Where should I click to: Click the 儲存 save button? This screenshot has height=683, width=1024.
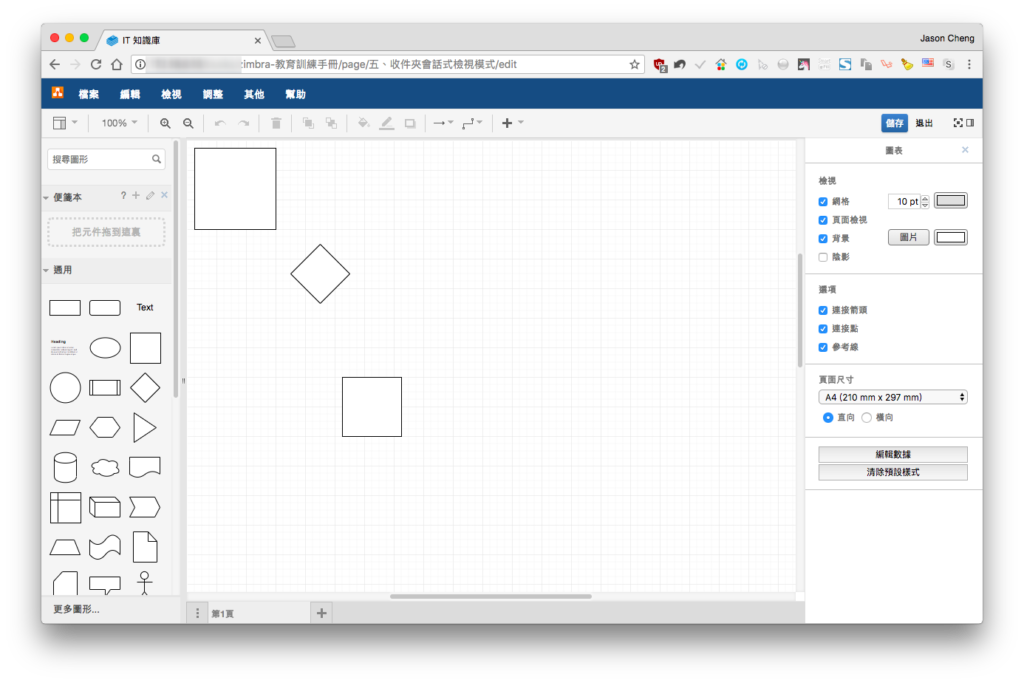click(x=894, y=123)
